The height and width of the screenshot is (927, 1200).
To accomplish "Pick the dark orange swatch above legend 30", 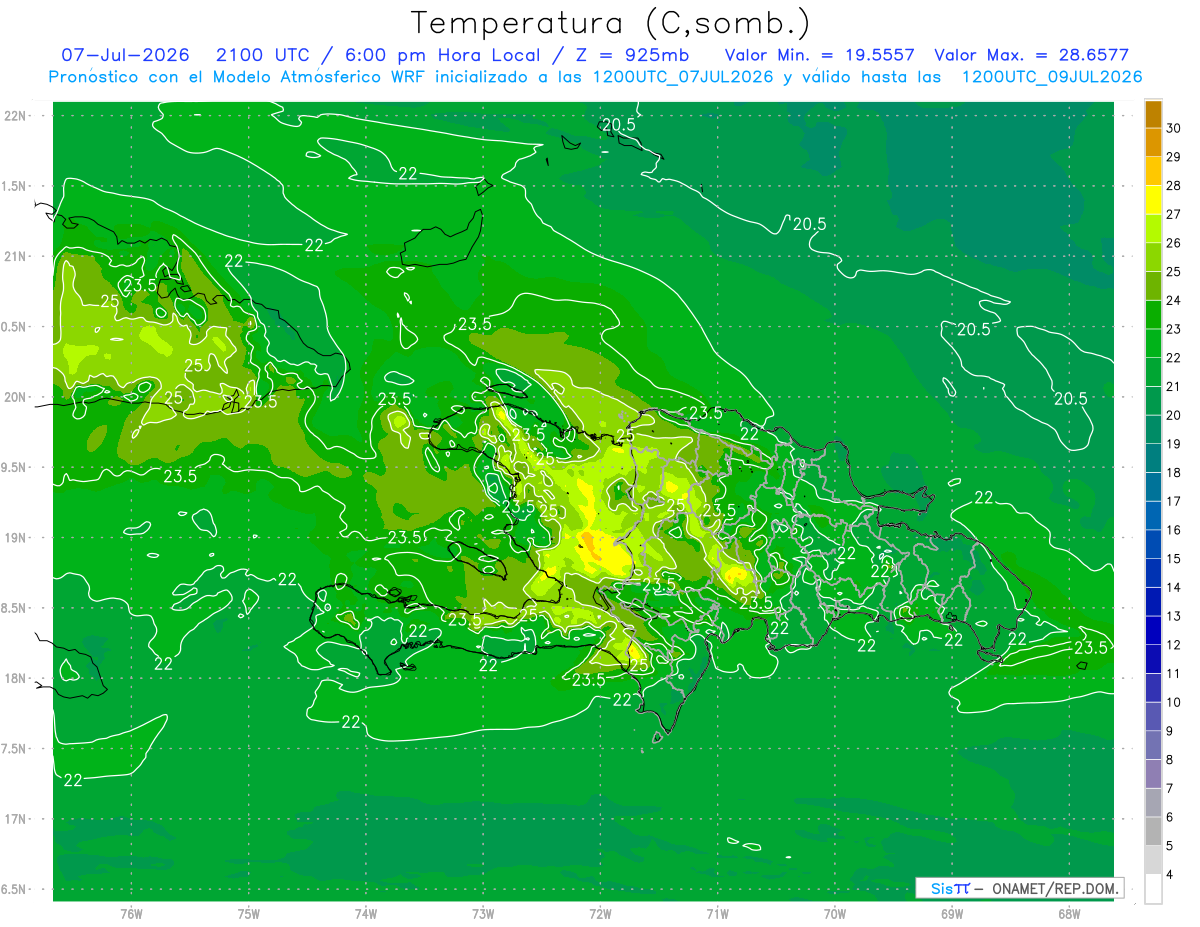I will (1153, 114).
